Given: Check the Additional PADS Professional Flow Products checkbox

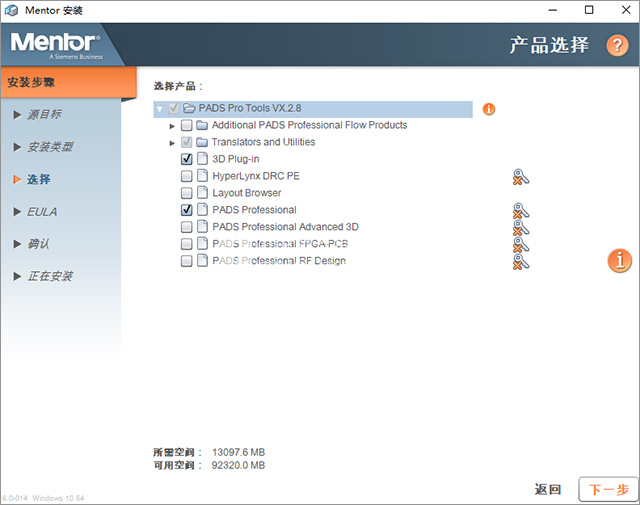Looking at the screenshot, I should click(x=187, y=125).
